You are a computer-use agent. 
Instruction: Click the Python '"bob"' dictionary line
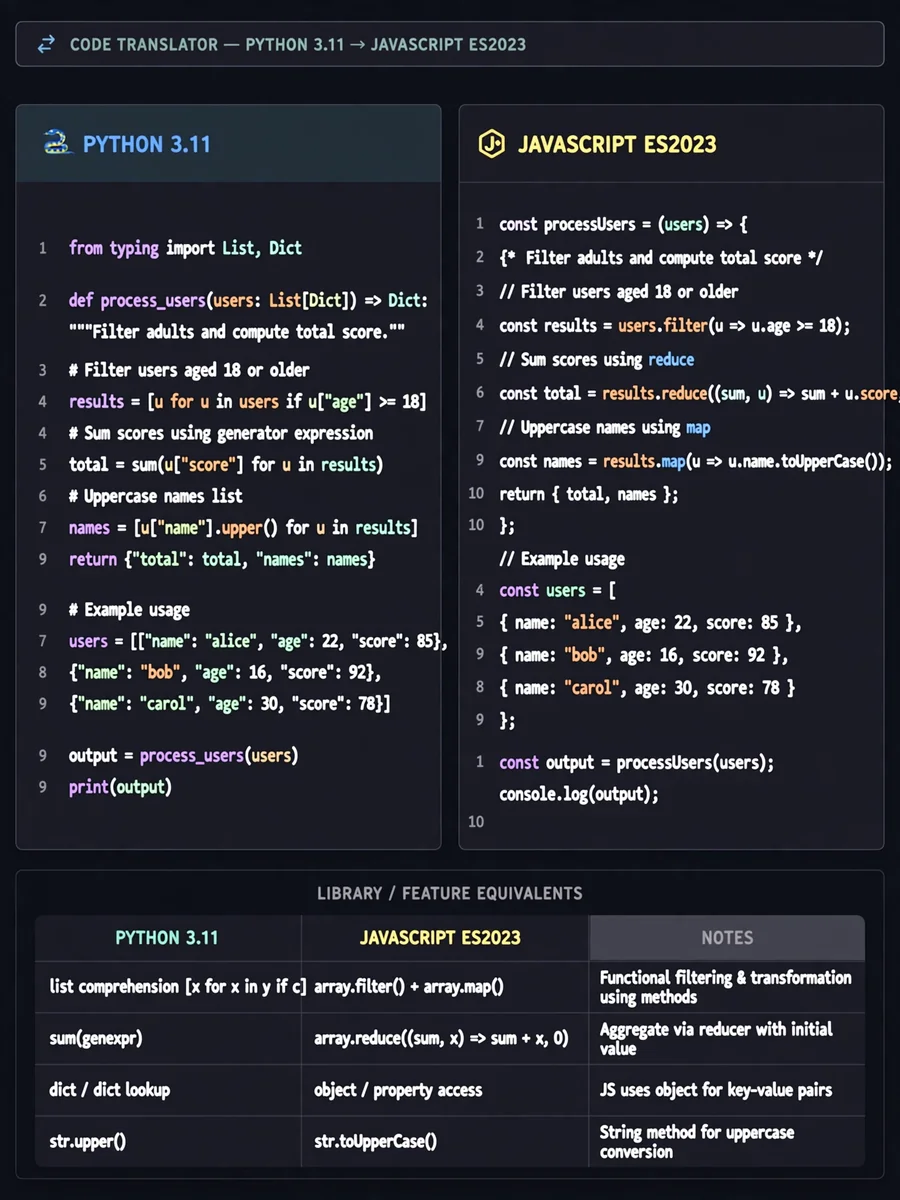pyautogui.click(x=225, y=672)
